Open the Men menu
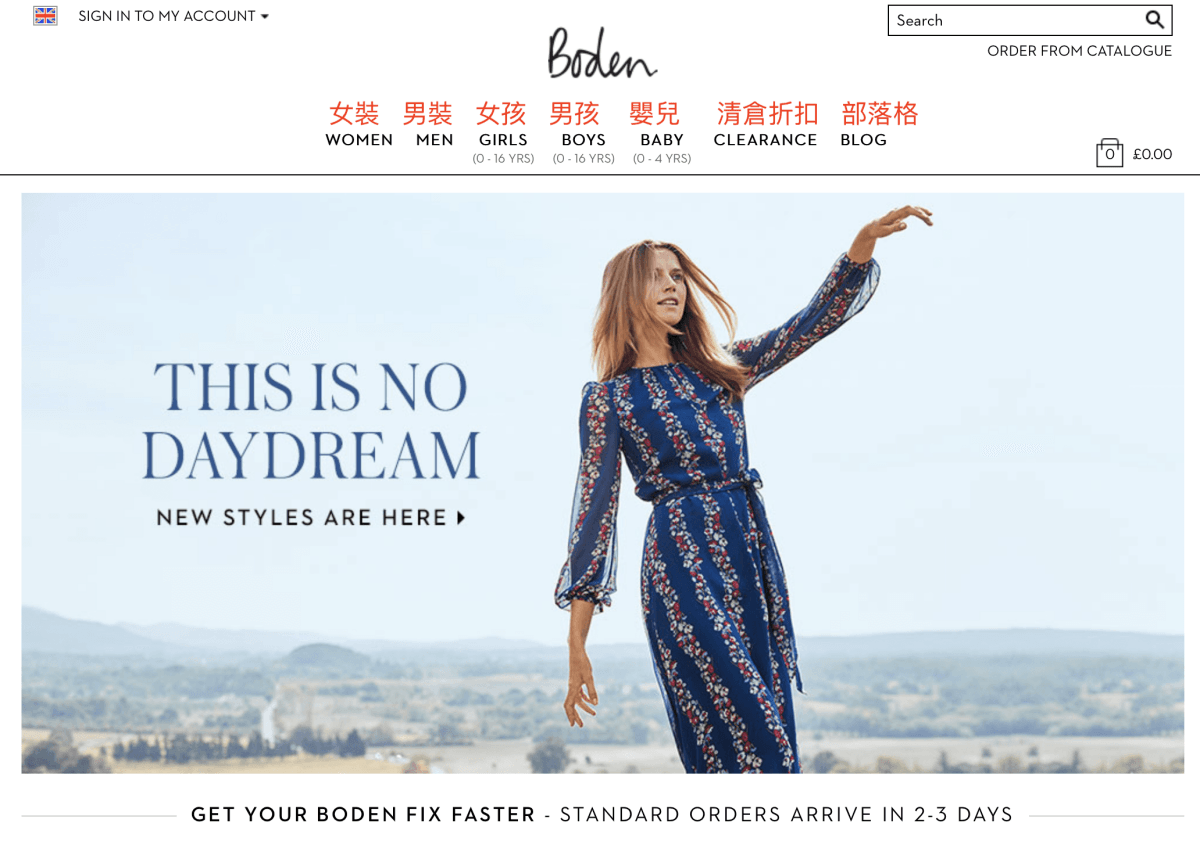Image resolution: width=1200 pixels, height=841 pixels. [x=435, y=140]
